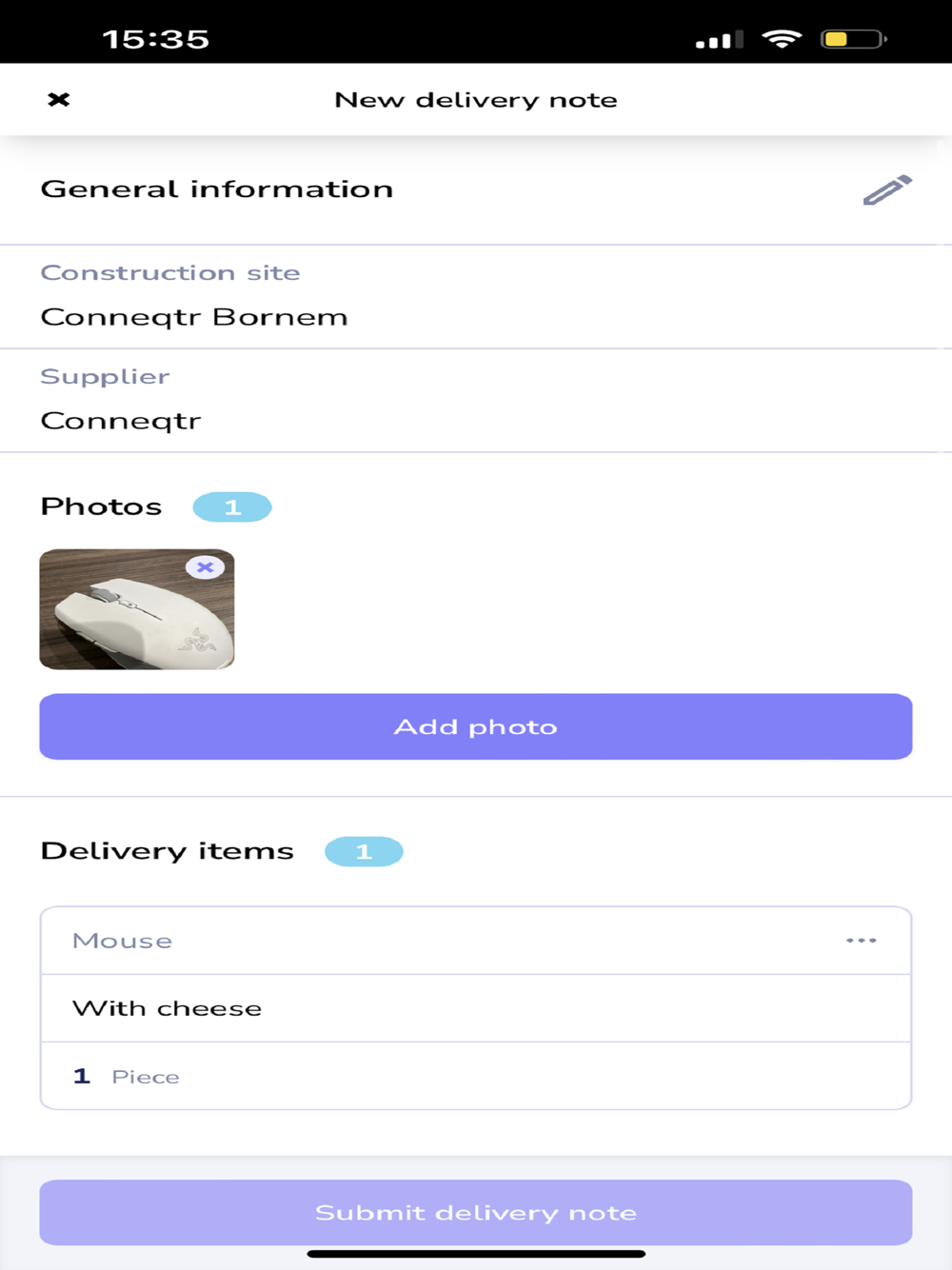
Task: Tap the Add photo button
Action: click(x=476, y=726)
